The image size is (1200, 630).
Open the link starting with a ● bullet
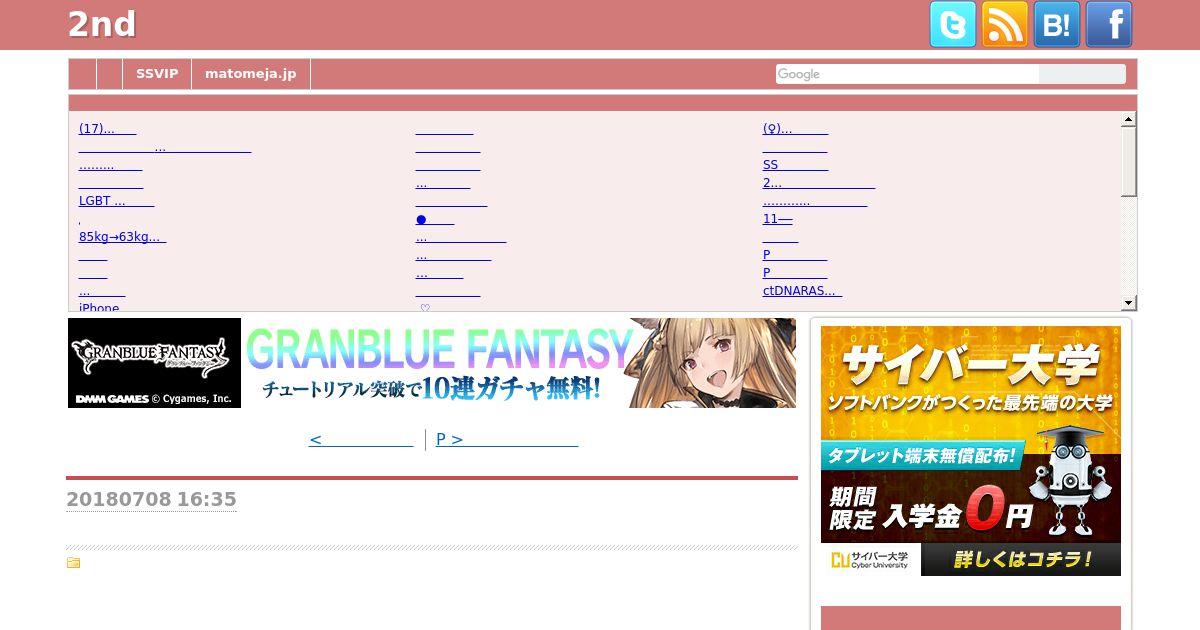tap(434, 219)
